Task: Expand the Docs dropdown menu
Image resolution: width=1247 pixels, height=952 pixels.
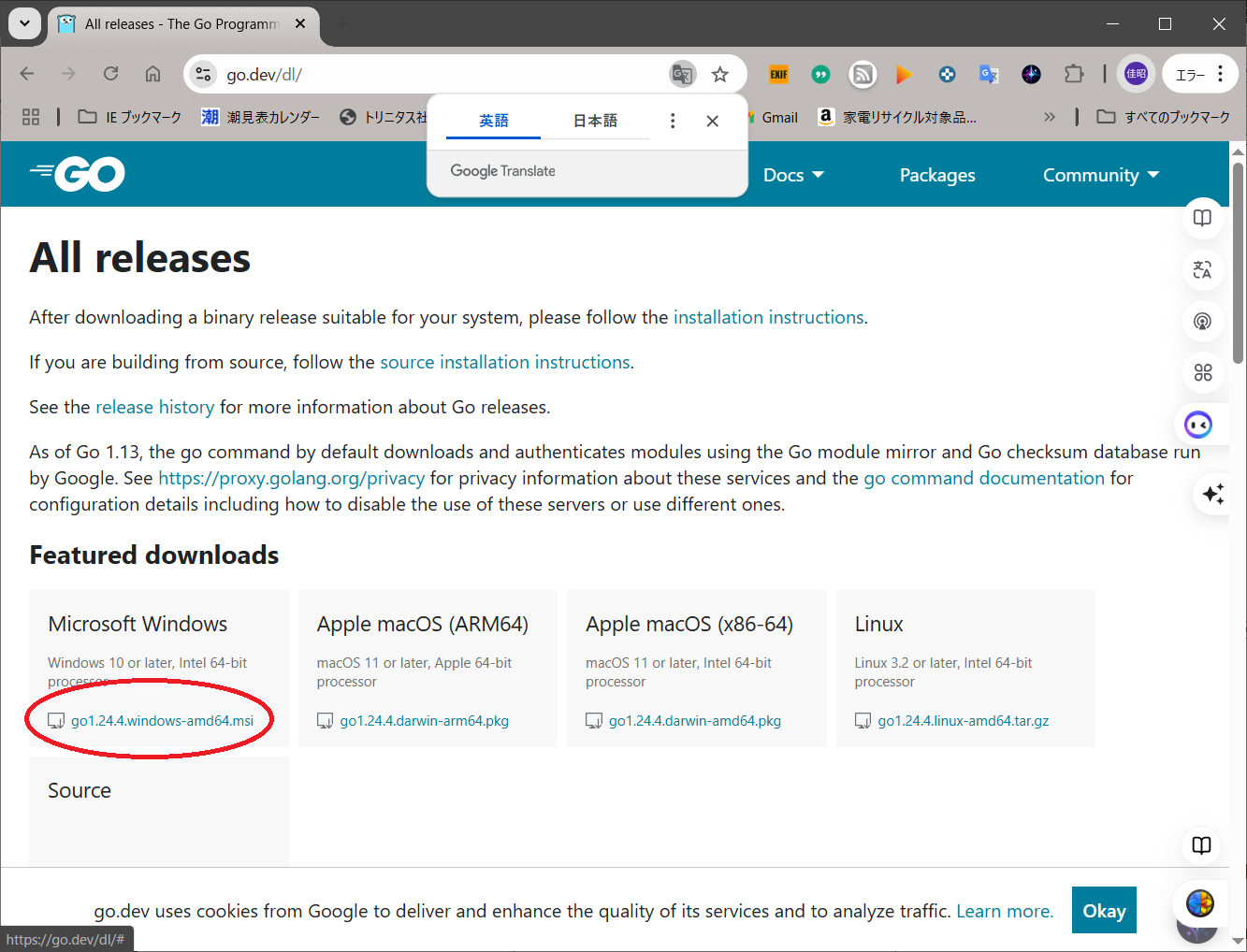Action: coord(792,175)
